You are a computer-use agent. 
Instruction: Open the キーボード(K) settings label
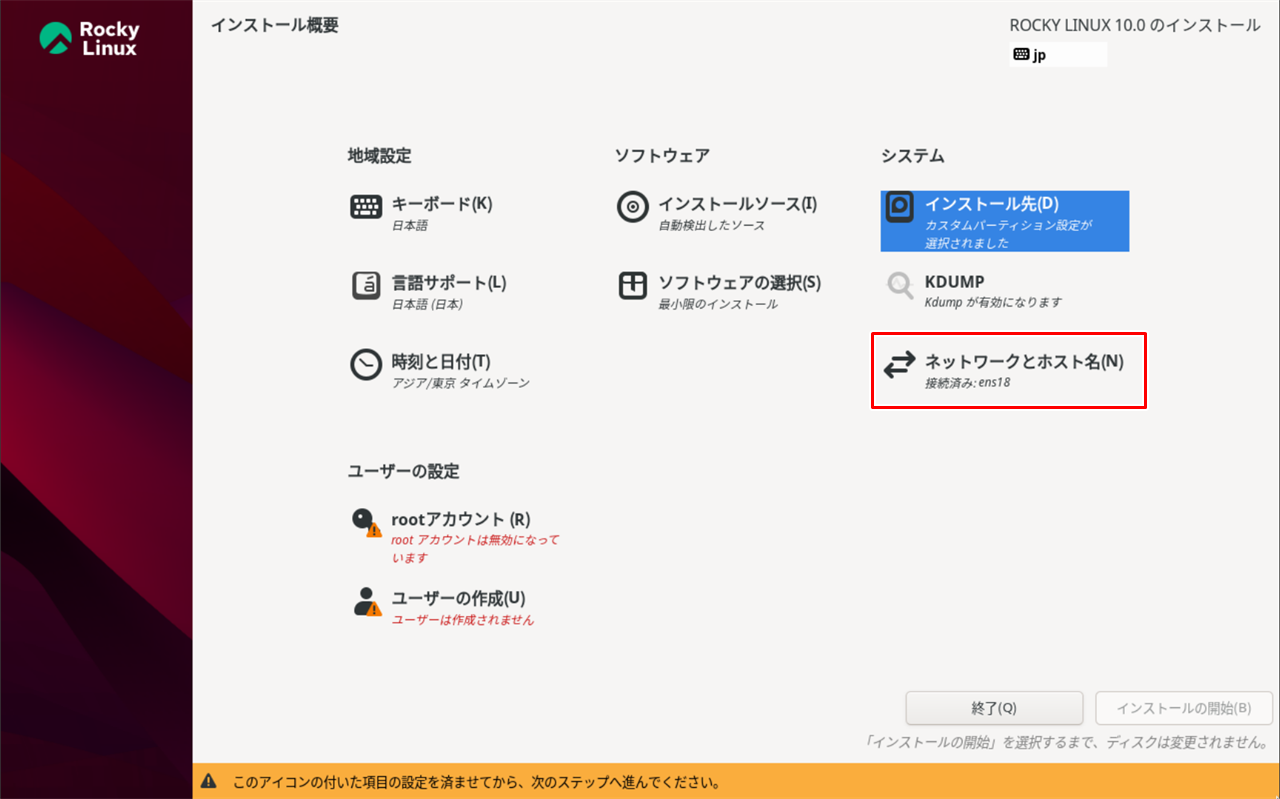click(441, 204)
